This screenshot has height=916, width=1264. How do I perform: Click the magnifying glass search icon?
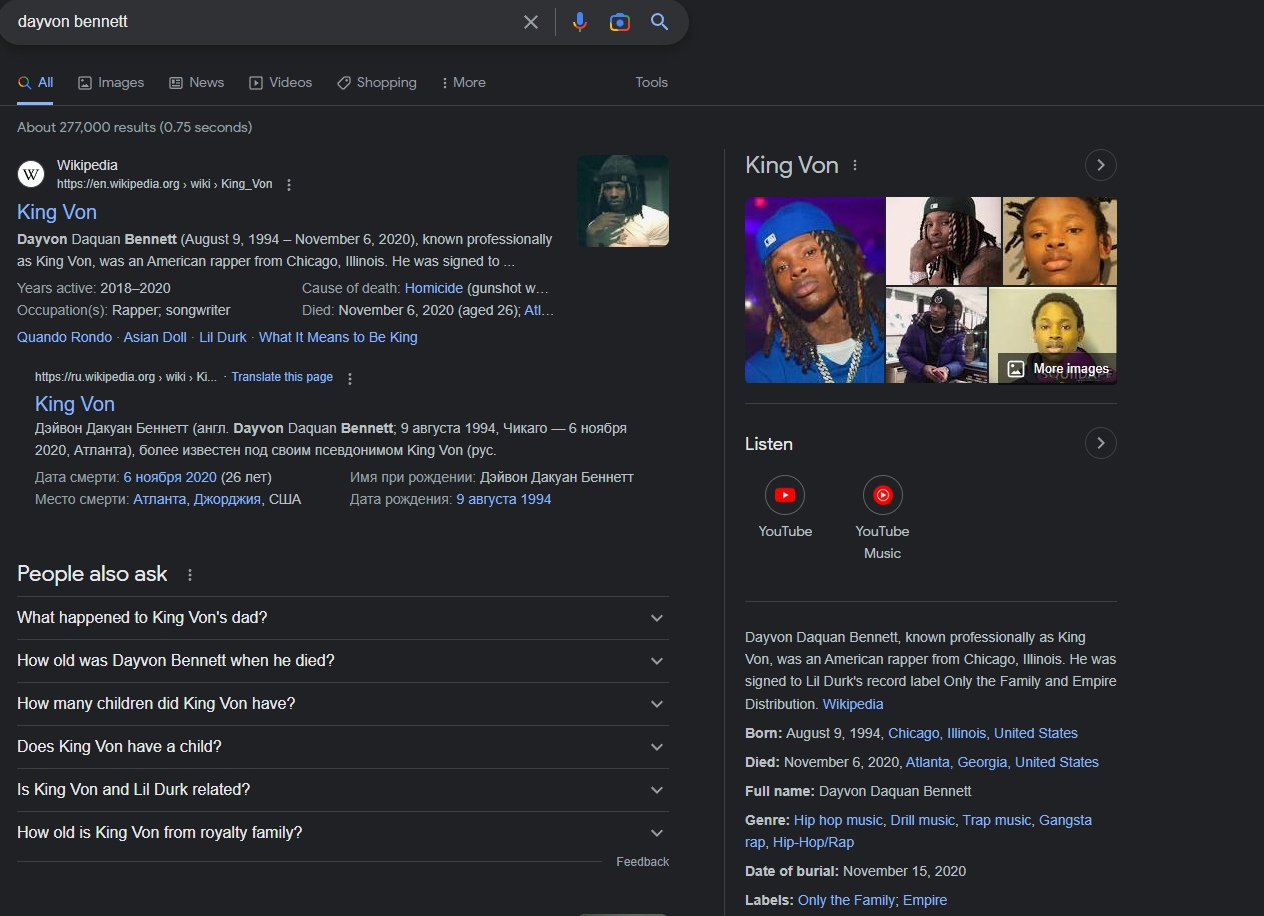coord(659,22)
